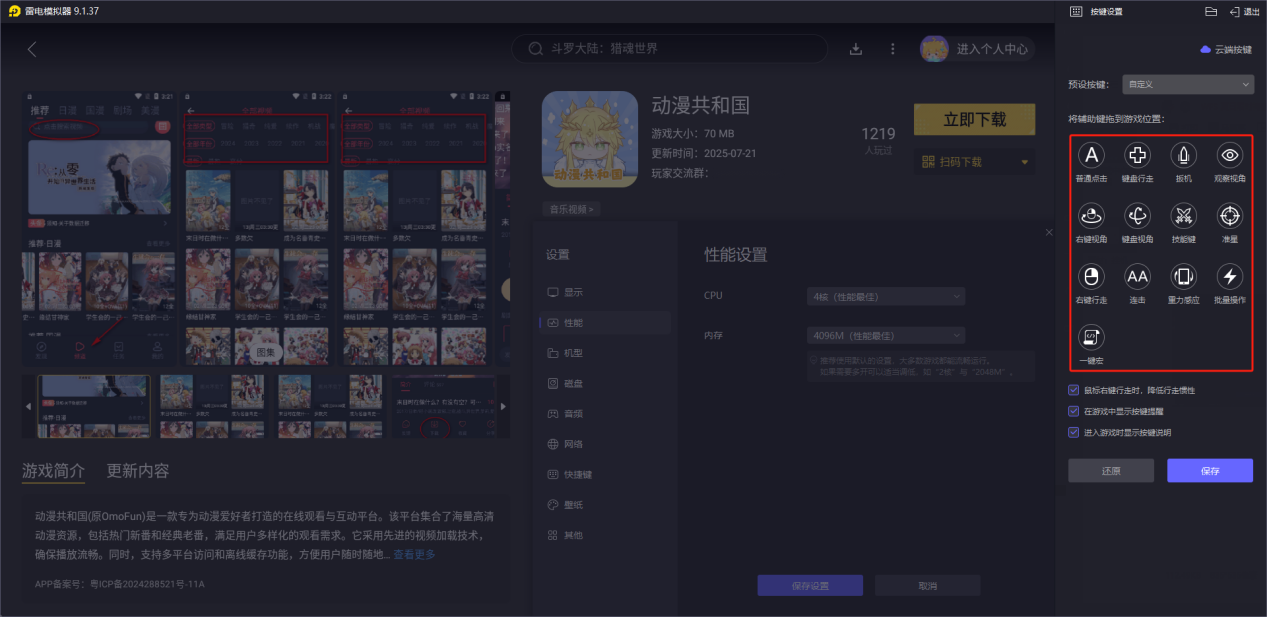Open the 预设按键 自定义 dropdown
The height and width of the screenshot is (617, 1267).
1188,85
